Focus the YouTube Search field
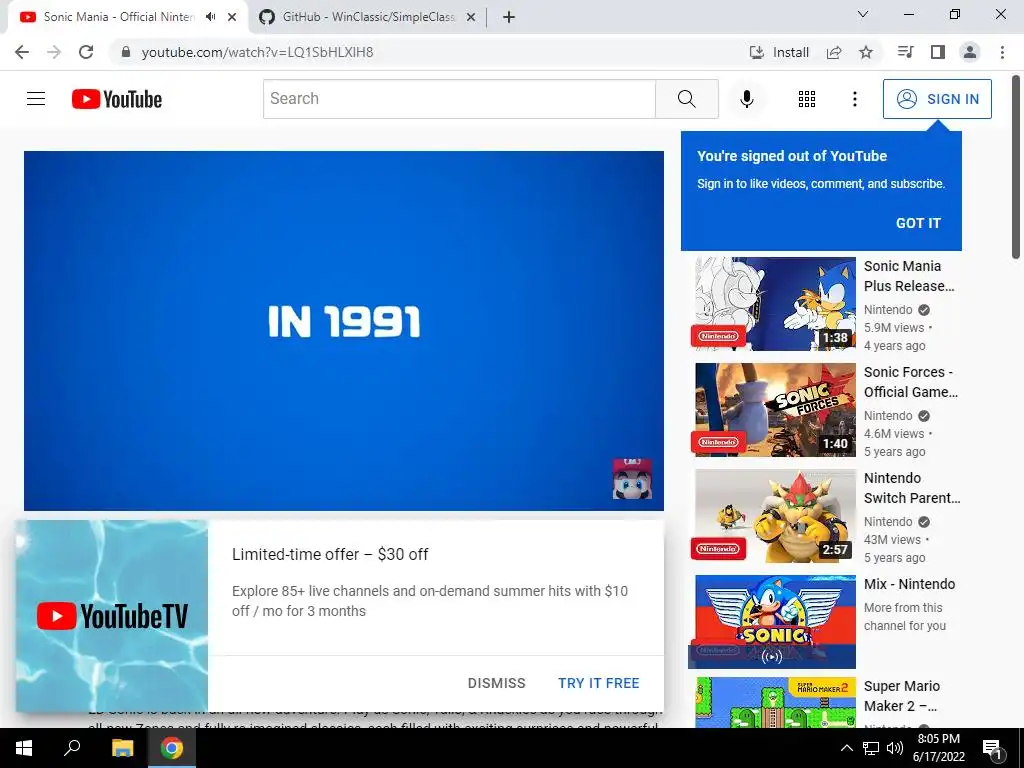The width and height of the screenshot is (1024, 768). coord(459,99)
